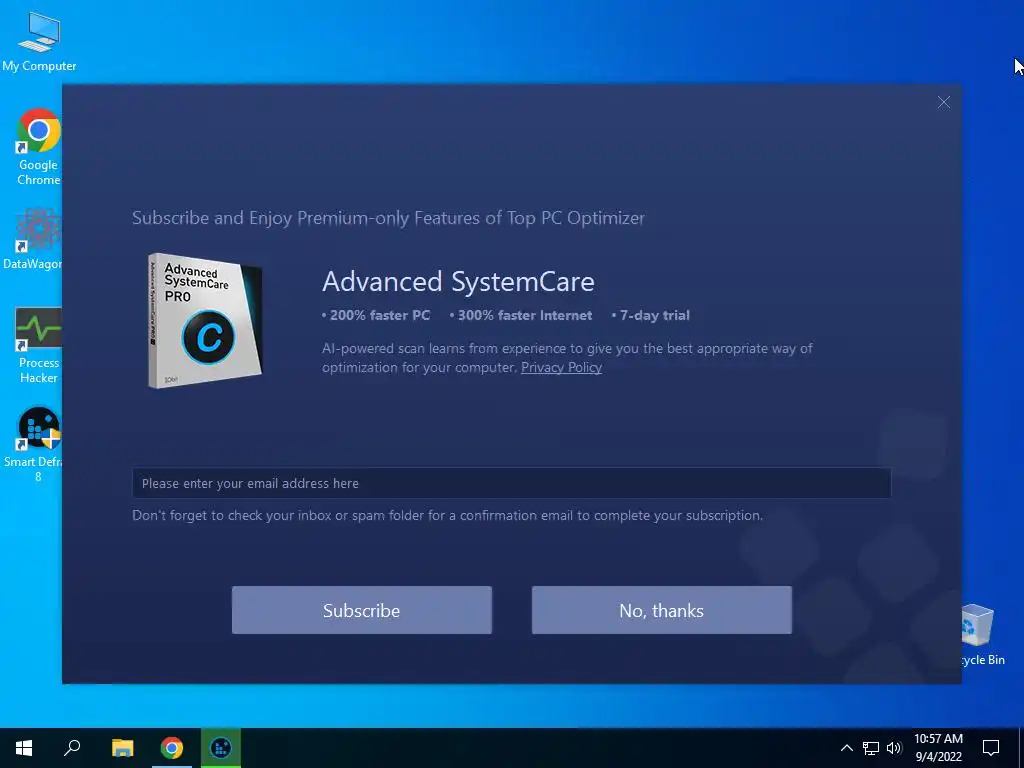Launch Google Chrome from the desktop shortcut
This screenshot has width=1024, height=768.
tap(39, 146)
